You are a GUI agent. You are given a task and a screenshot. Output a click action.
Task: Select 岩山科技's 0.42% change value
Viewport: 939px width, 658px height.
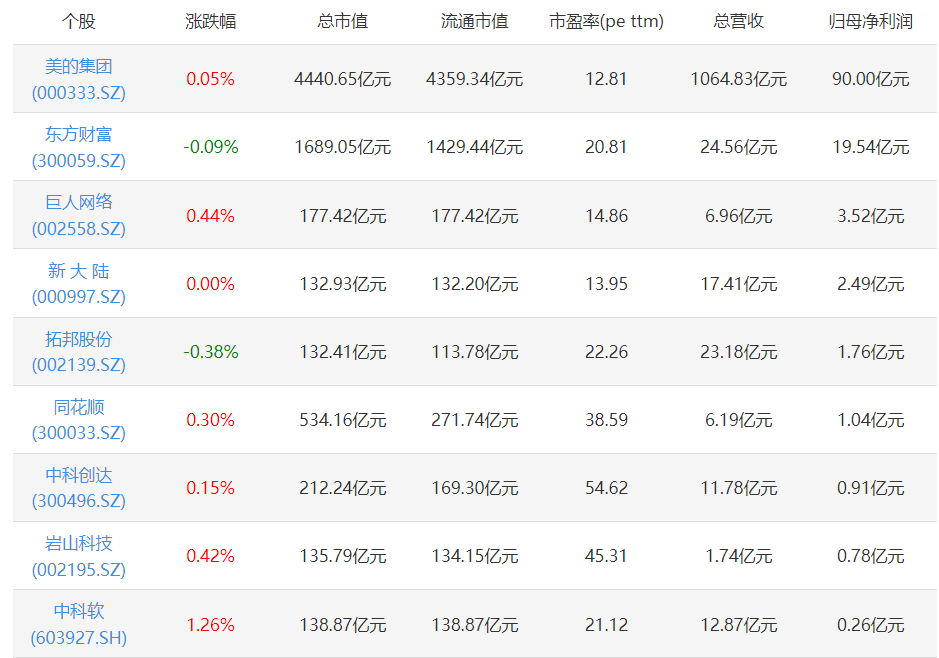210,556
